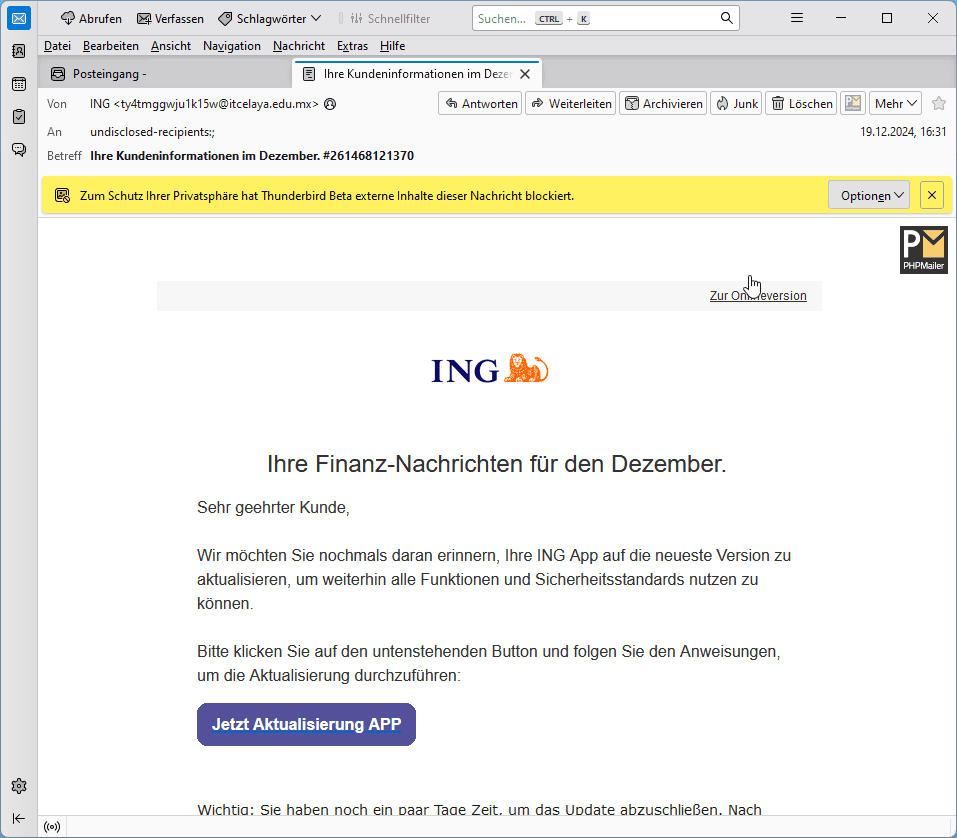Click the sender contact icon next to address
This screenshot has width=957, height=838.
point(330,104)
